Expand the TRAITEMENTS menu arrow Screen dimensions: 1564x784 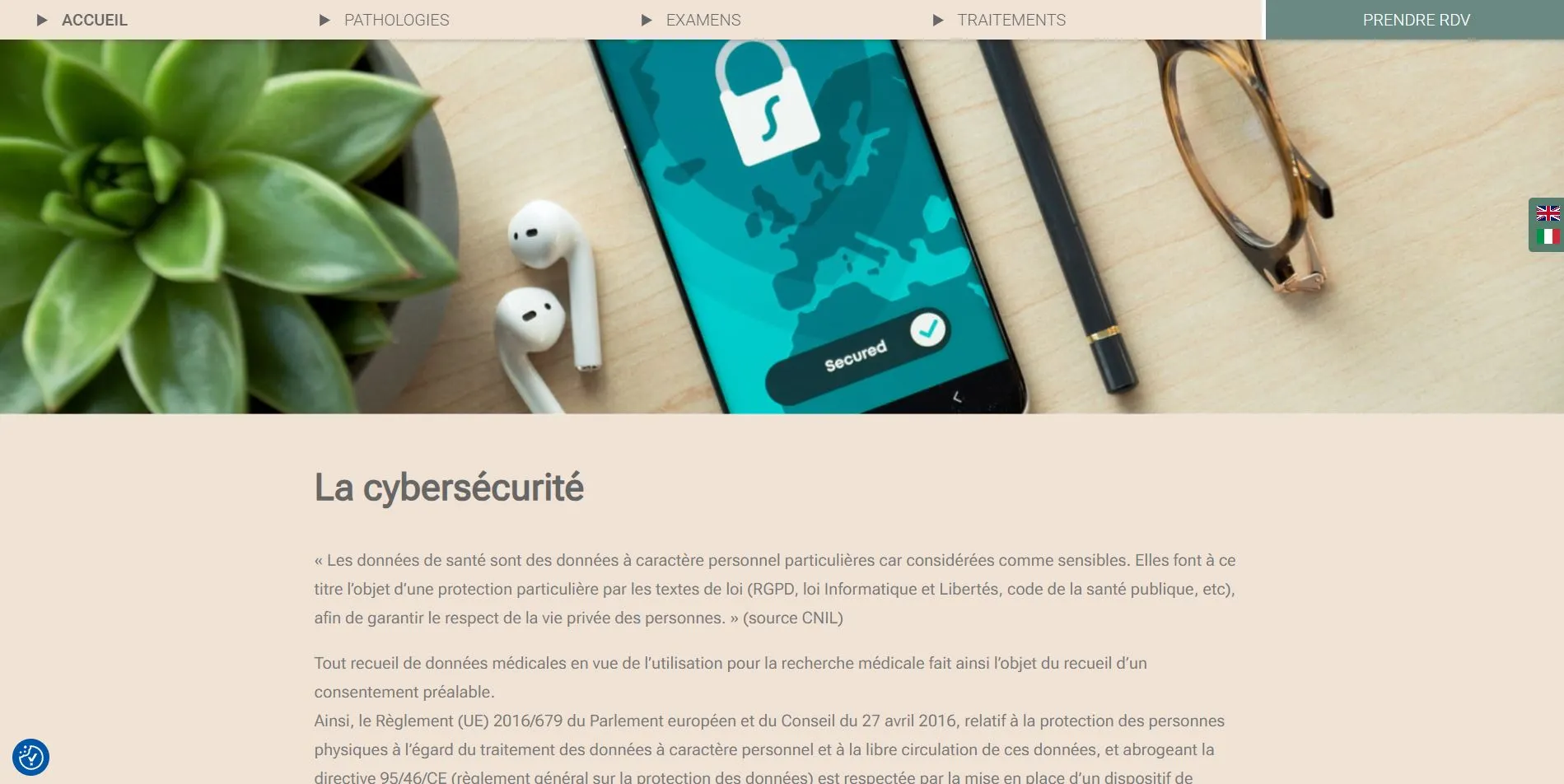938,20
